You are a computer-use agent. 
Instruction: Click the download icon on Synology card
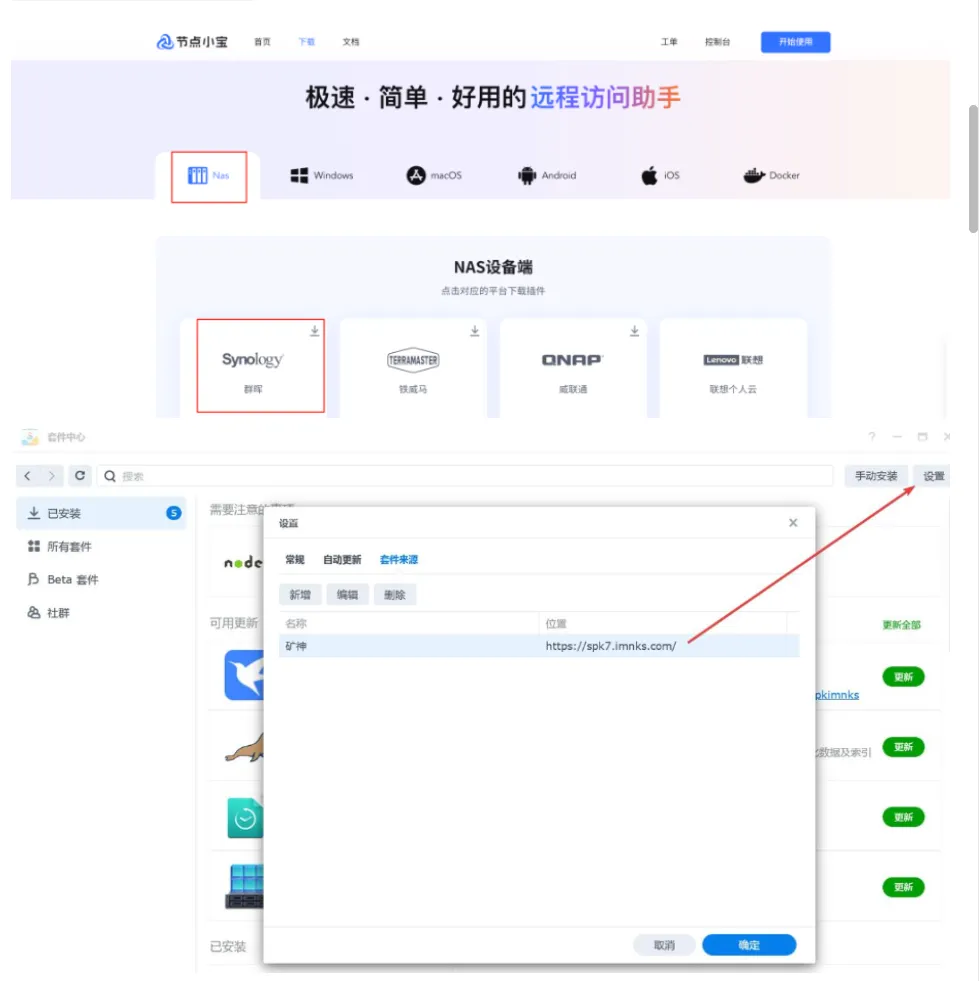click(x=315, y=331)
